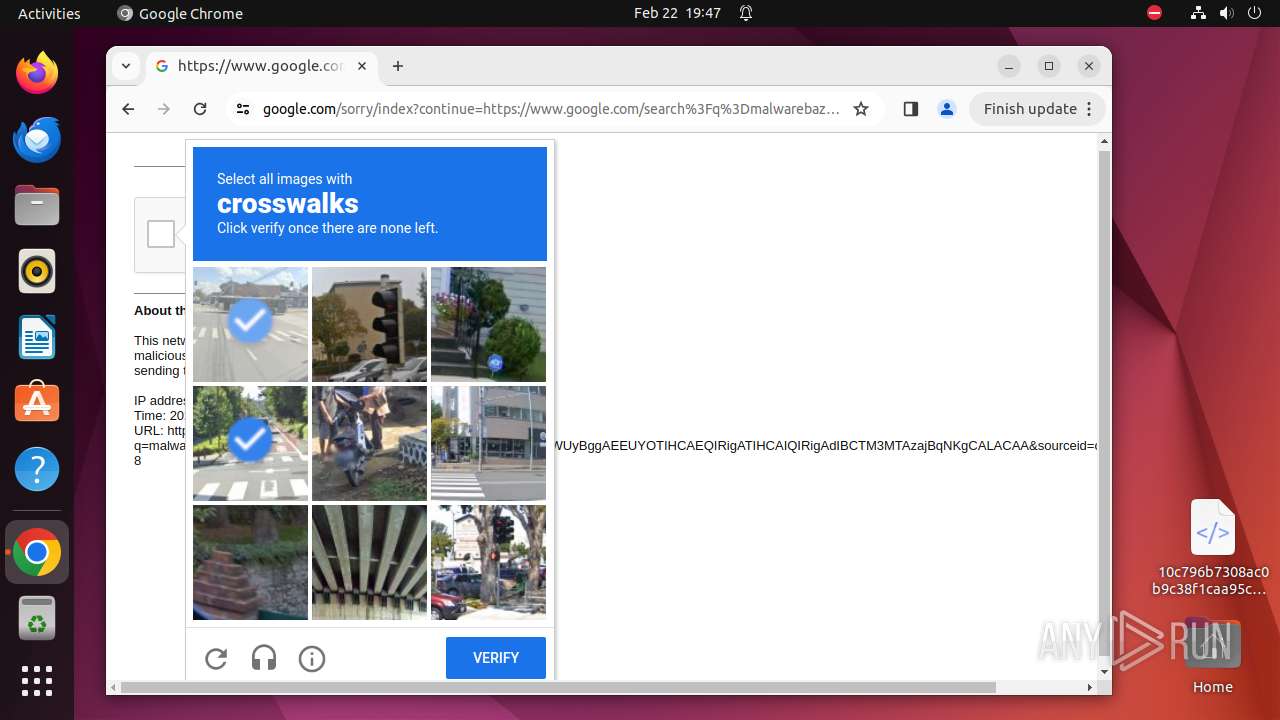This screenshot has width=1280, height=720.
Task: Bookmark this page with the star
Action: tap(861, 109)
